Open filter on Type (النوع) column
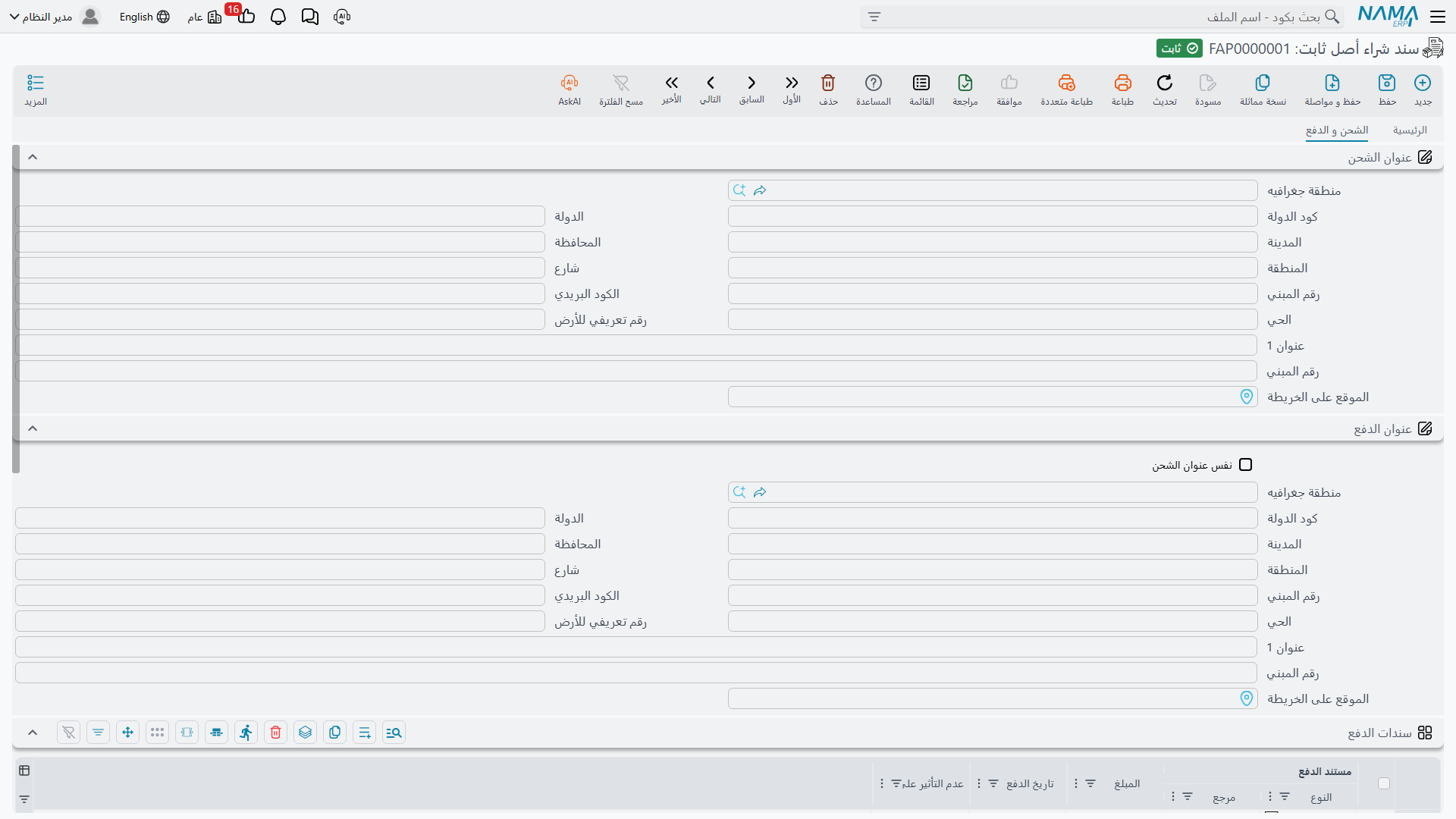The image size is (1456, 819). (x=1285, y=796)
